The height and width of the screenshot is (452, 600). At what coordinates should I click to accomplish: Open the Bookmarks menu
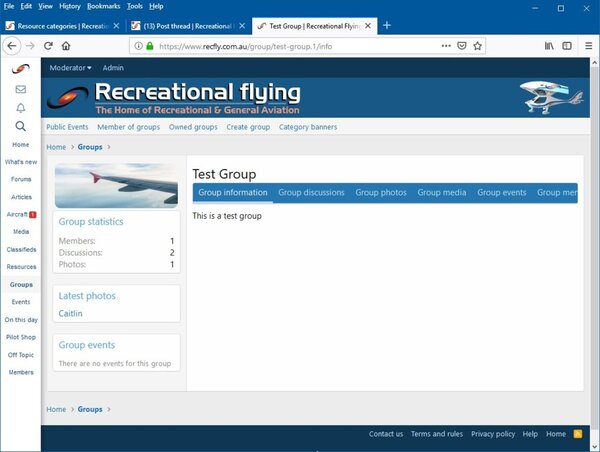click(103, 6)
